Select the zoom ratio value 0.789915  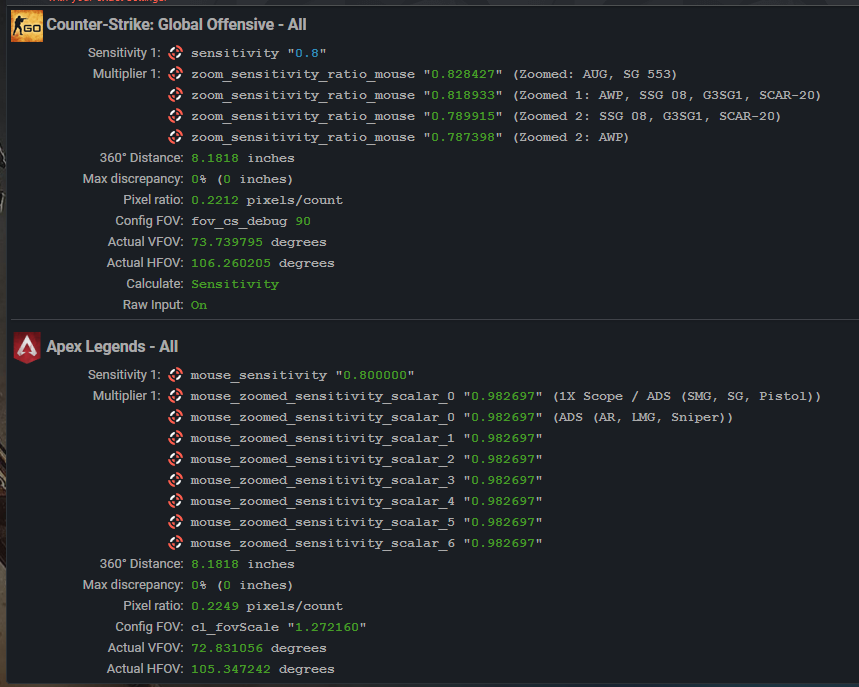click(x=463, y=116)
